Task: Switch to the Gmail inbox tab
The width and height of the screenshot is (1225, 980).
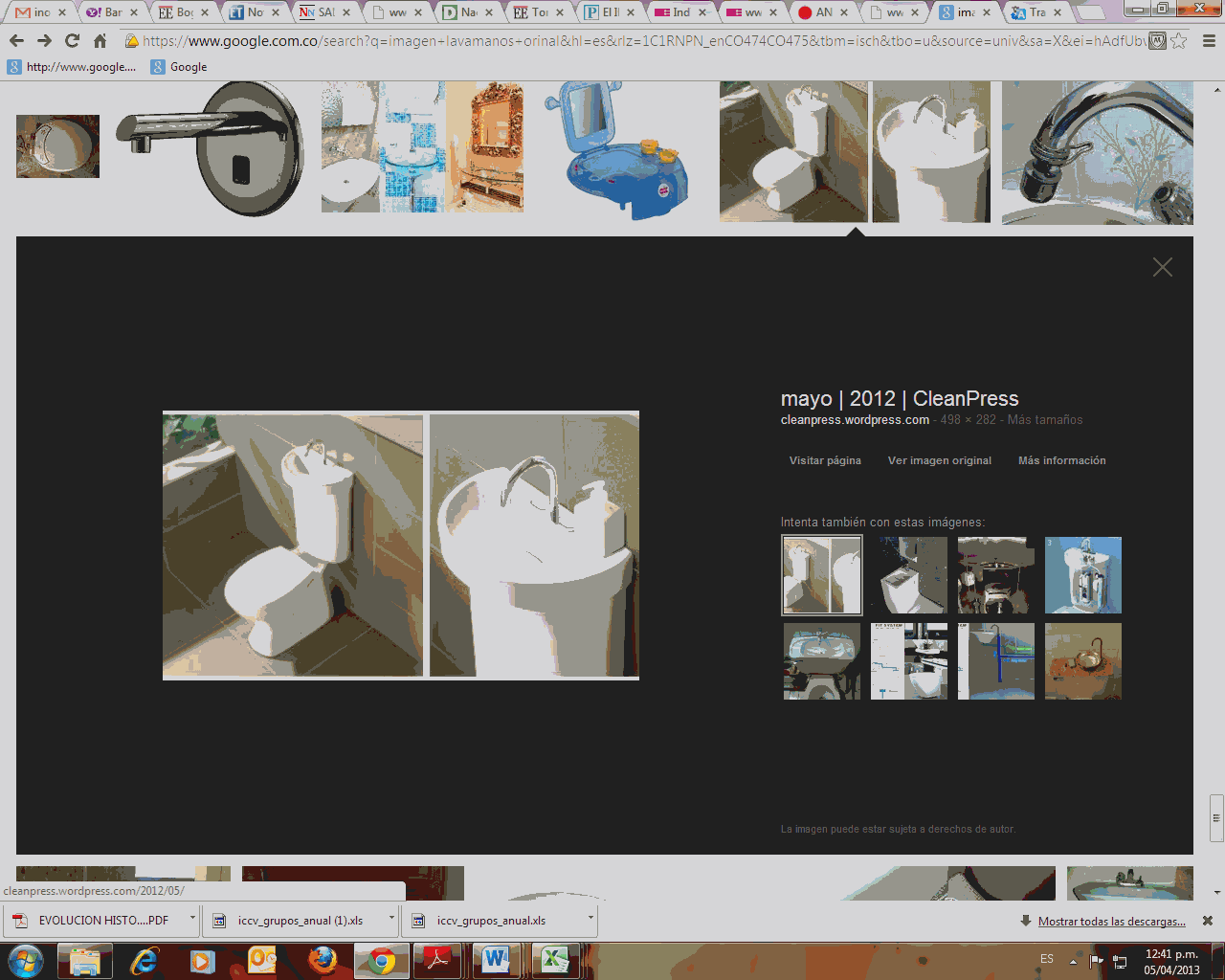Action: [x=37, y=12]
